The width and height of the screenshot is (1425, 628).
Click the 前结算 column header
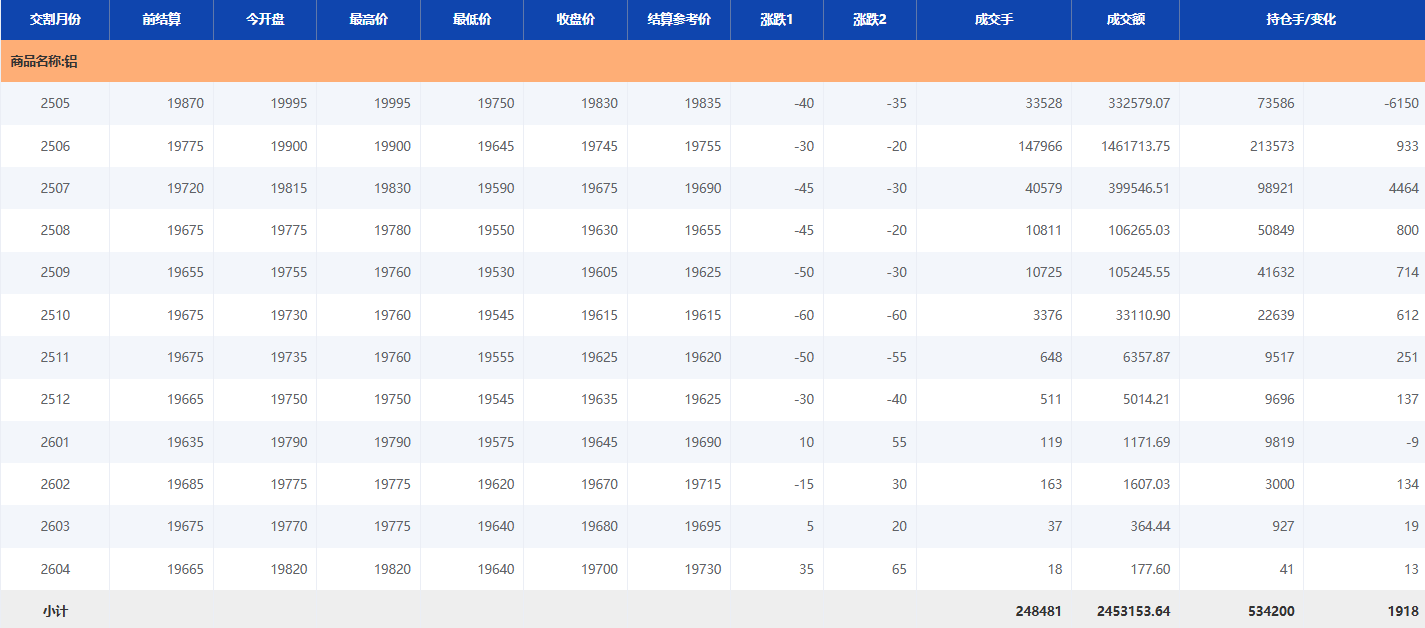tap(161, 20)
